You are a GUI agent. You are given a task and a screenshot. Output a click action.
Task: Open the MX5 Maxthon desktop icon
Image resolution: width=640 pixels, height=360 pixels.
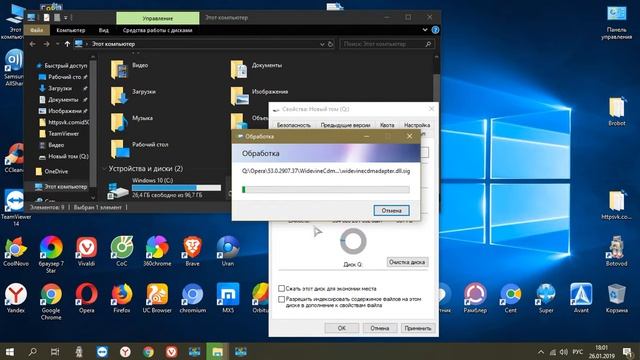[228, 298]
